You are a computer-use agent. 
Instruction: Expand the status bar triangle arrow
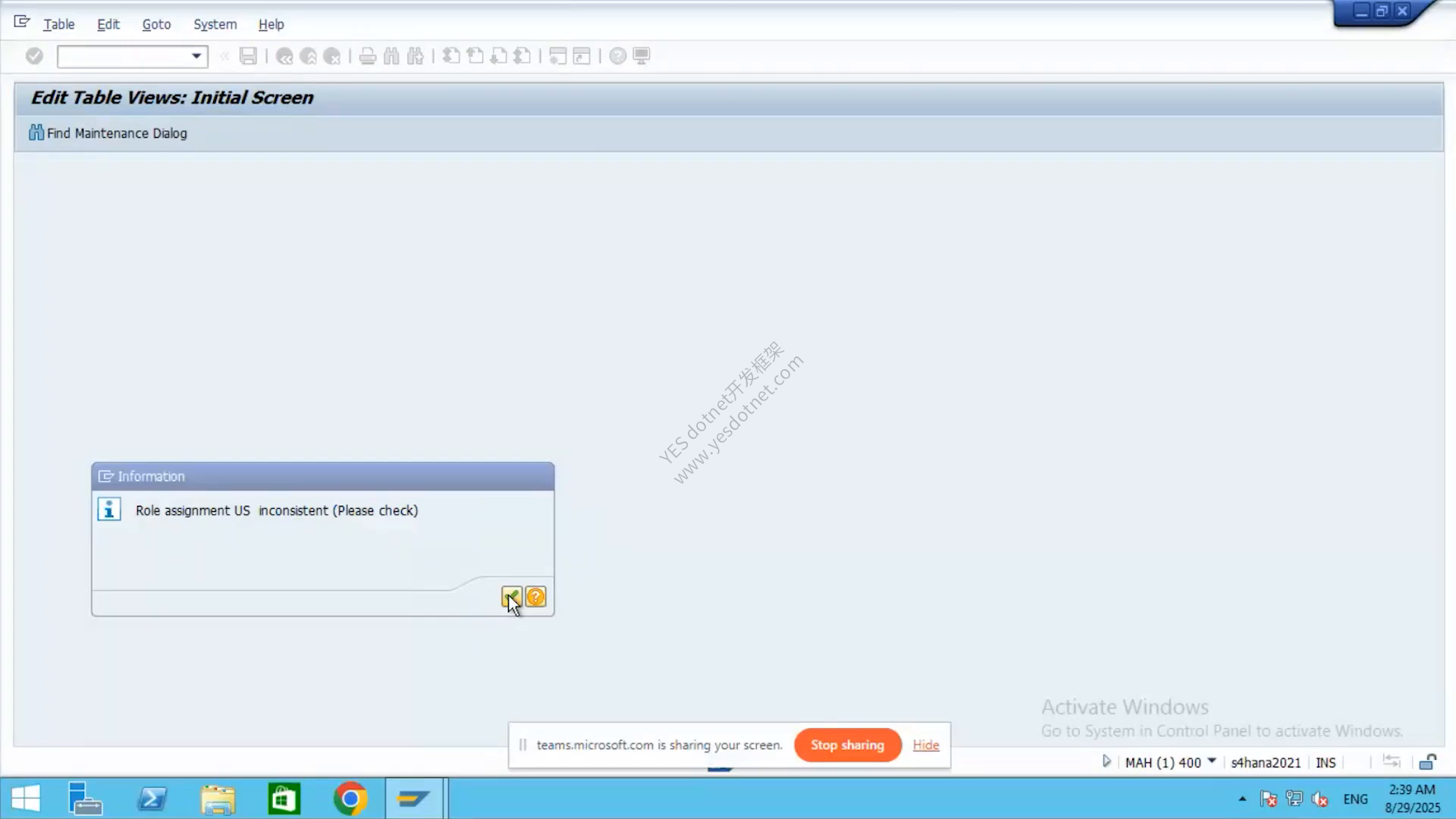1106,761
